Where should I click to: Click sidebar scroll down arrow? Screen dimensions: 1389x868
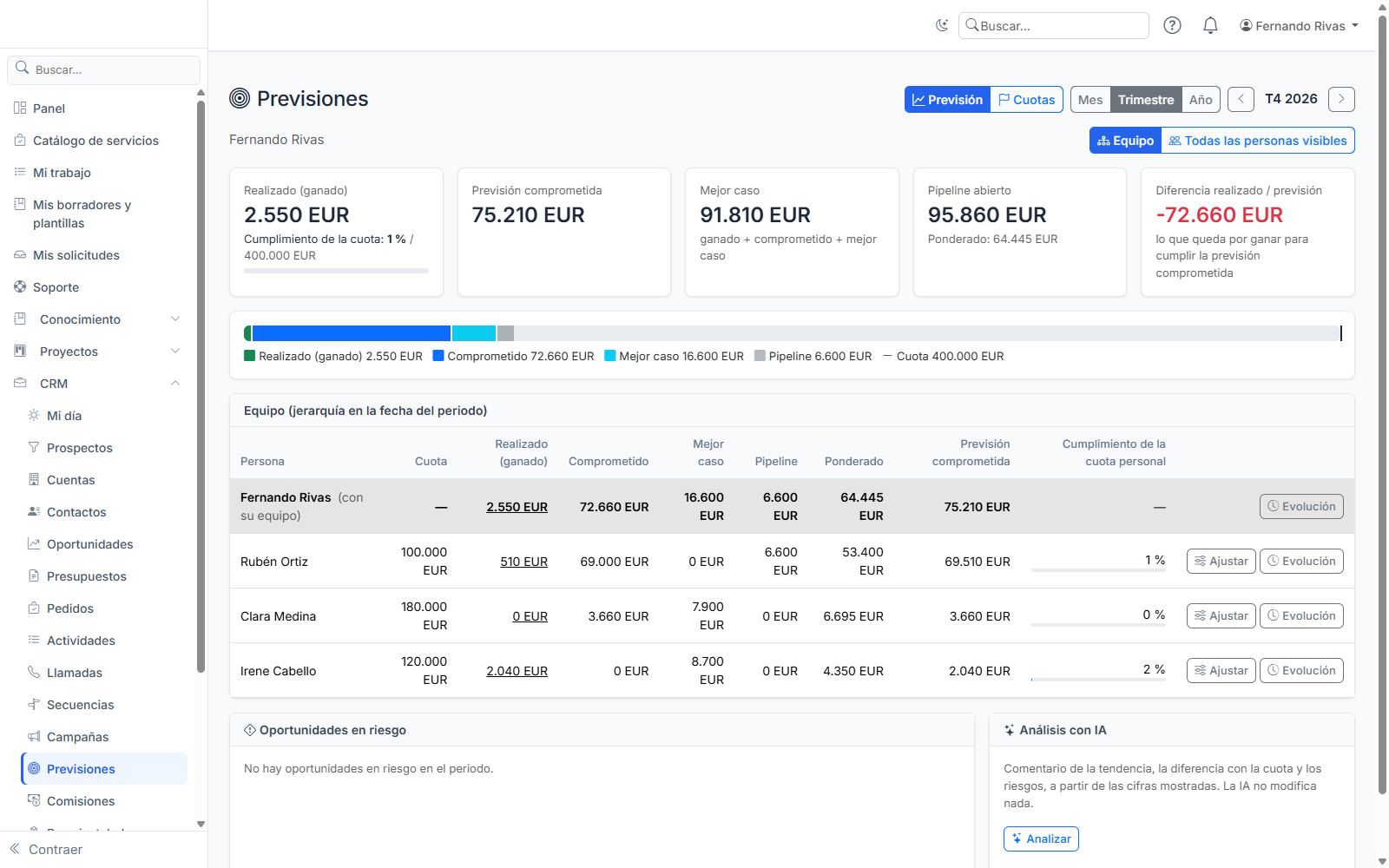[x=201, y=824]
